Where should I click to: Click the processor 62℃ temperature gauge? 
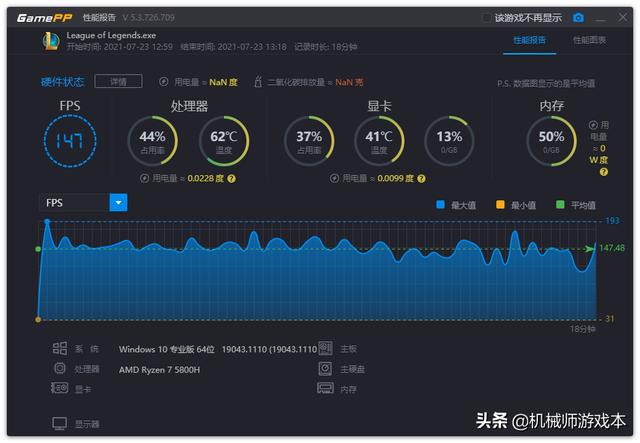pyautogui.click(x=224, y=141)
